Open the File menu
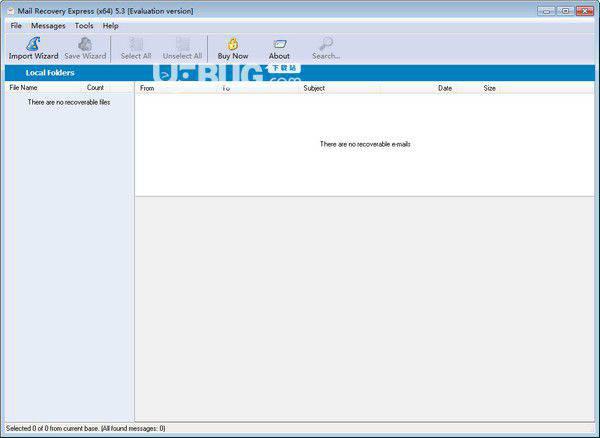Image resolution: width=600 pixels, height=438 pixels. pyautogui.click(x=16, y=26)
